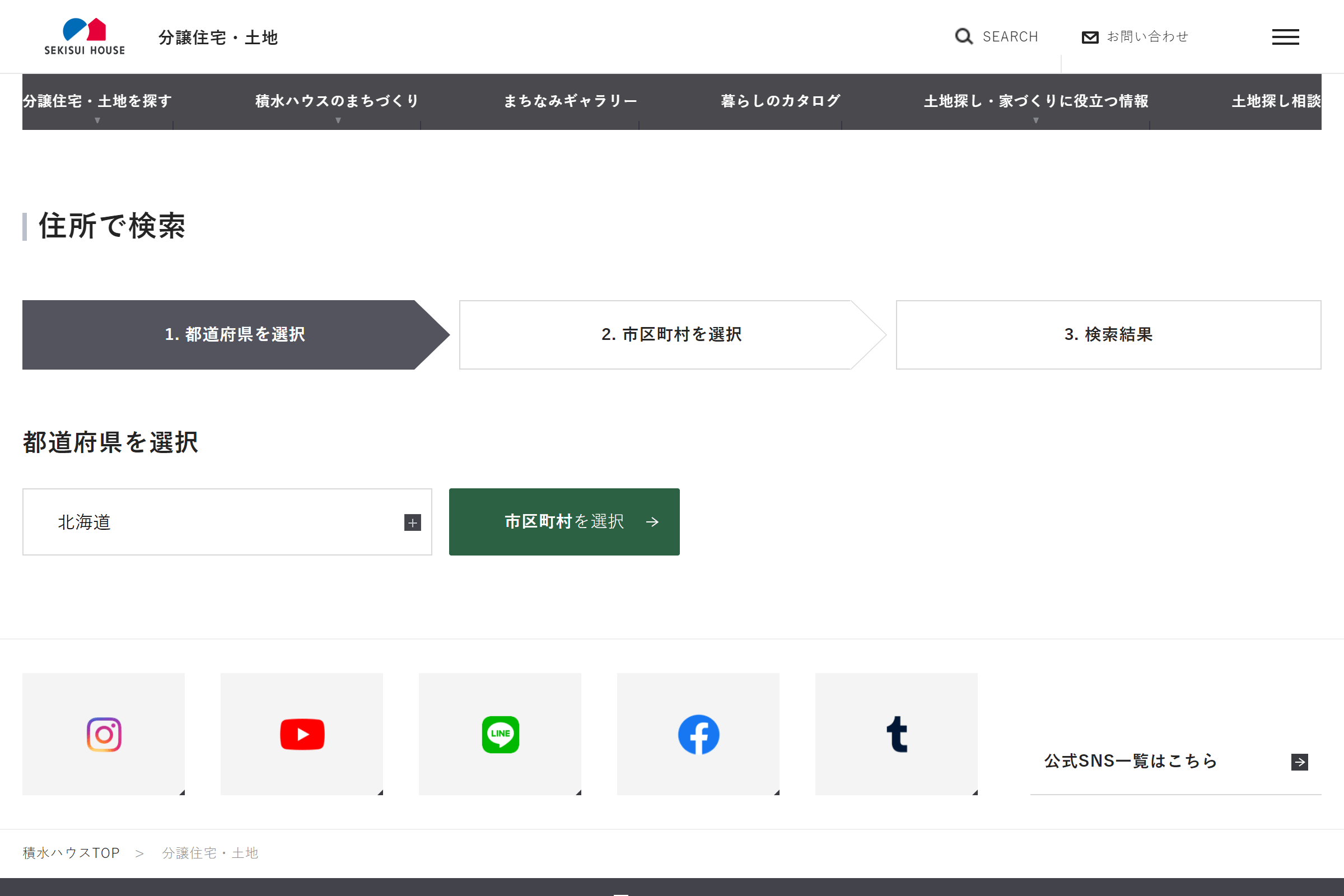This screenshot has width=1344, height=896.
Task: Click the arrow icon beside 公式SNS一覧はこちら
Action: 1299,762
